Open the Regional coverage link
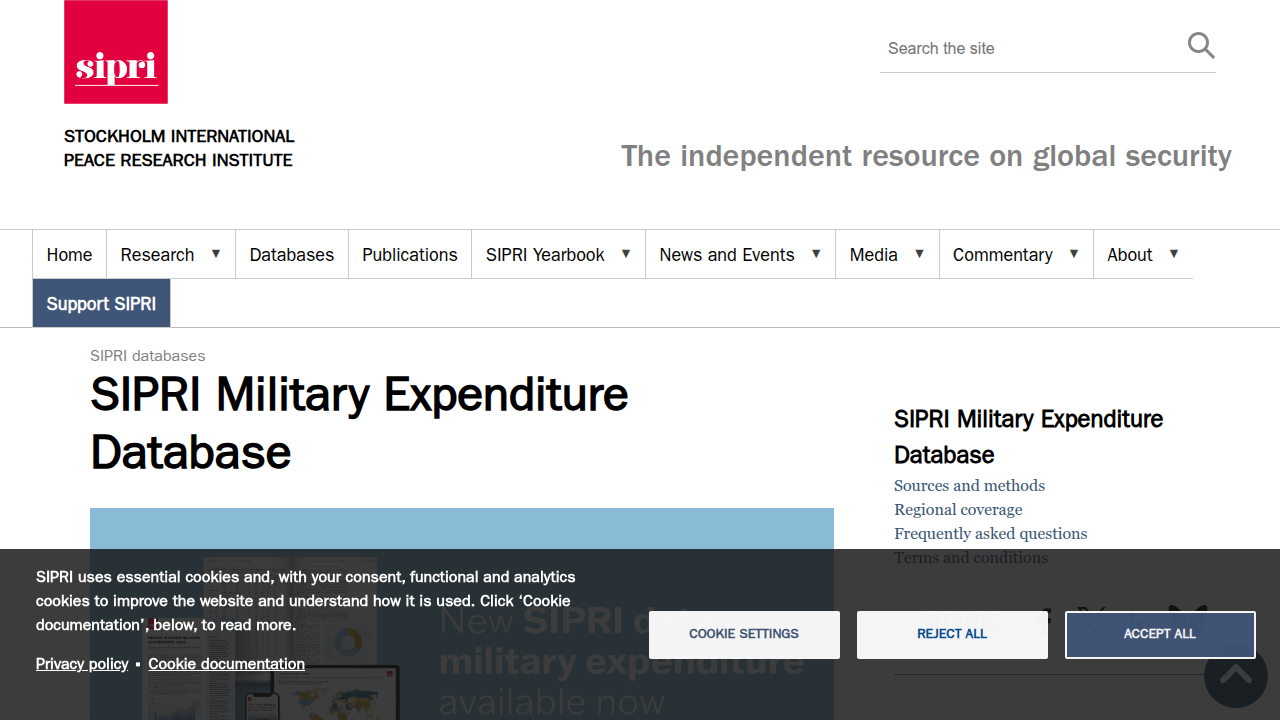Screen dimensions: 1280x720 [958, 510]
